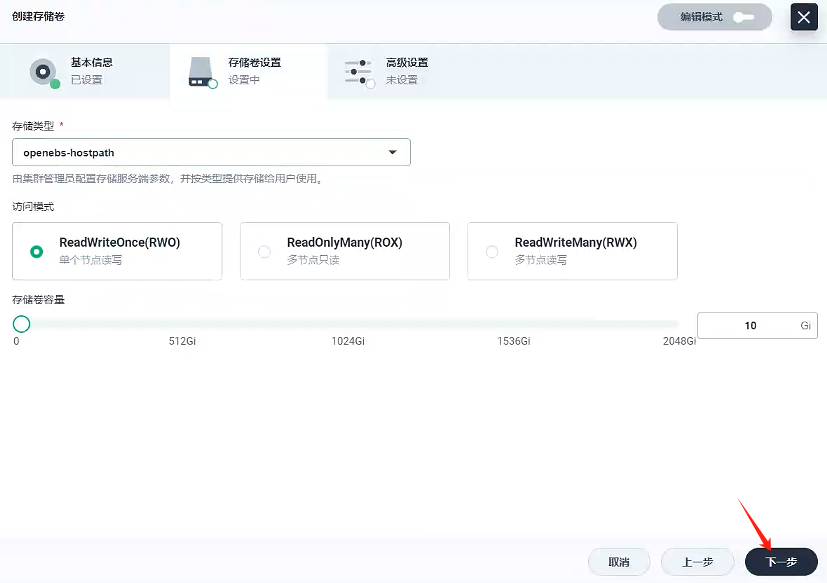Close the 创建存储卷 dialog with X
827x583 pixels.
click(804, 17)
